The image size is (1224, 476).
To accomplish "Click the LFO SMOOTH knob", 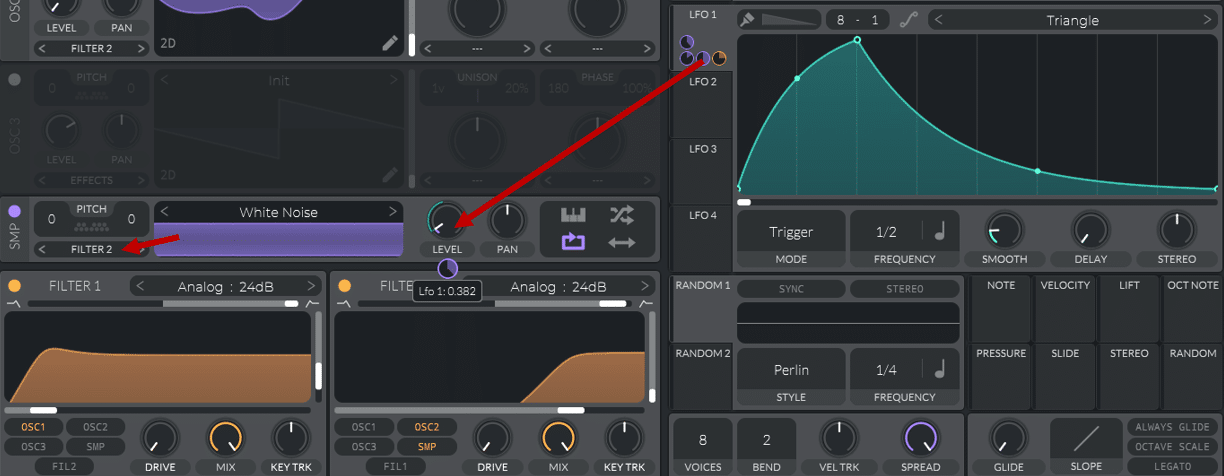I will (x=1005, y=231).
